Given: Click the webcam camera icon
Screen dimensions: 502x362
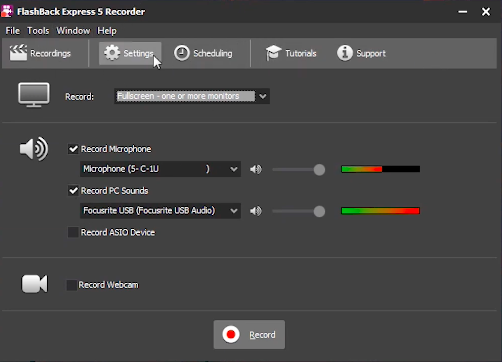Looking at the screenshot, I should click(x=34, y=284).
